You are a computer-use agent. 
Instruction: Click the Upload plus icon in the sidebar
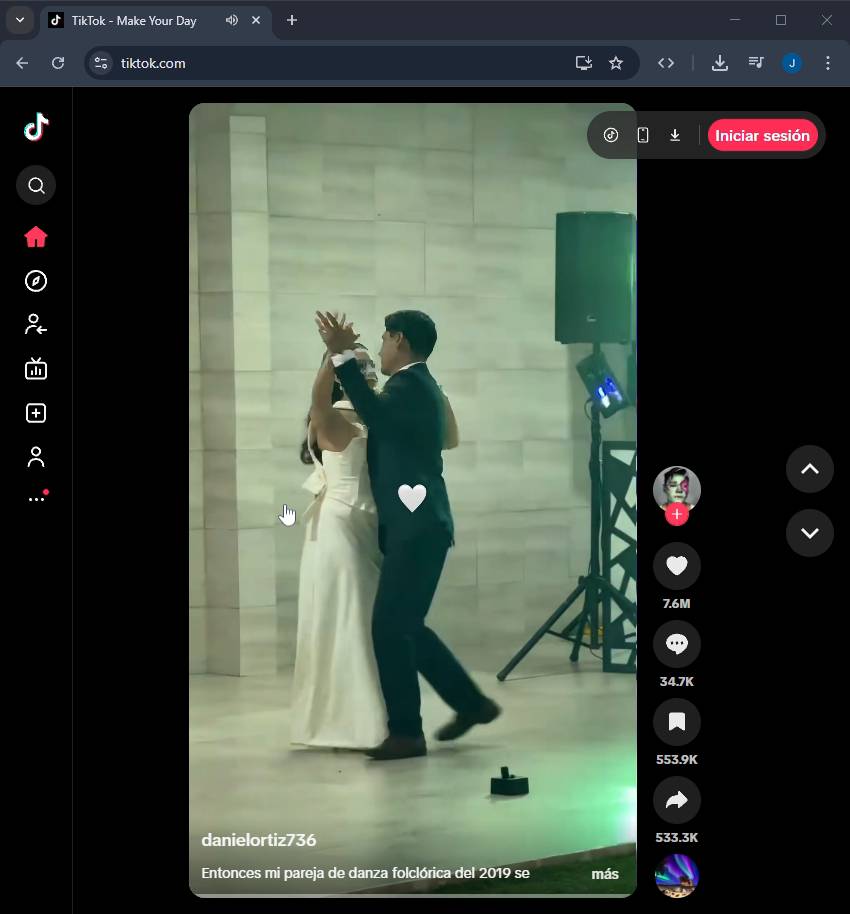click(36, 413)
